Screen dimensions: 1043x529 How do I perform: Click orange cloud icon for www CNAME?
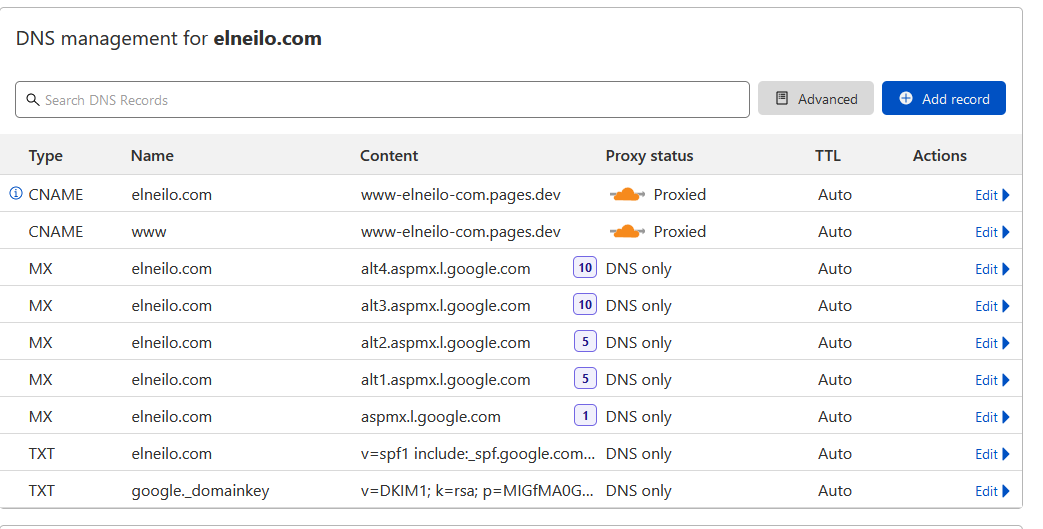pyautogui.click(x=627, y=231)
